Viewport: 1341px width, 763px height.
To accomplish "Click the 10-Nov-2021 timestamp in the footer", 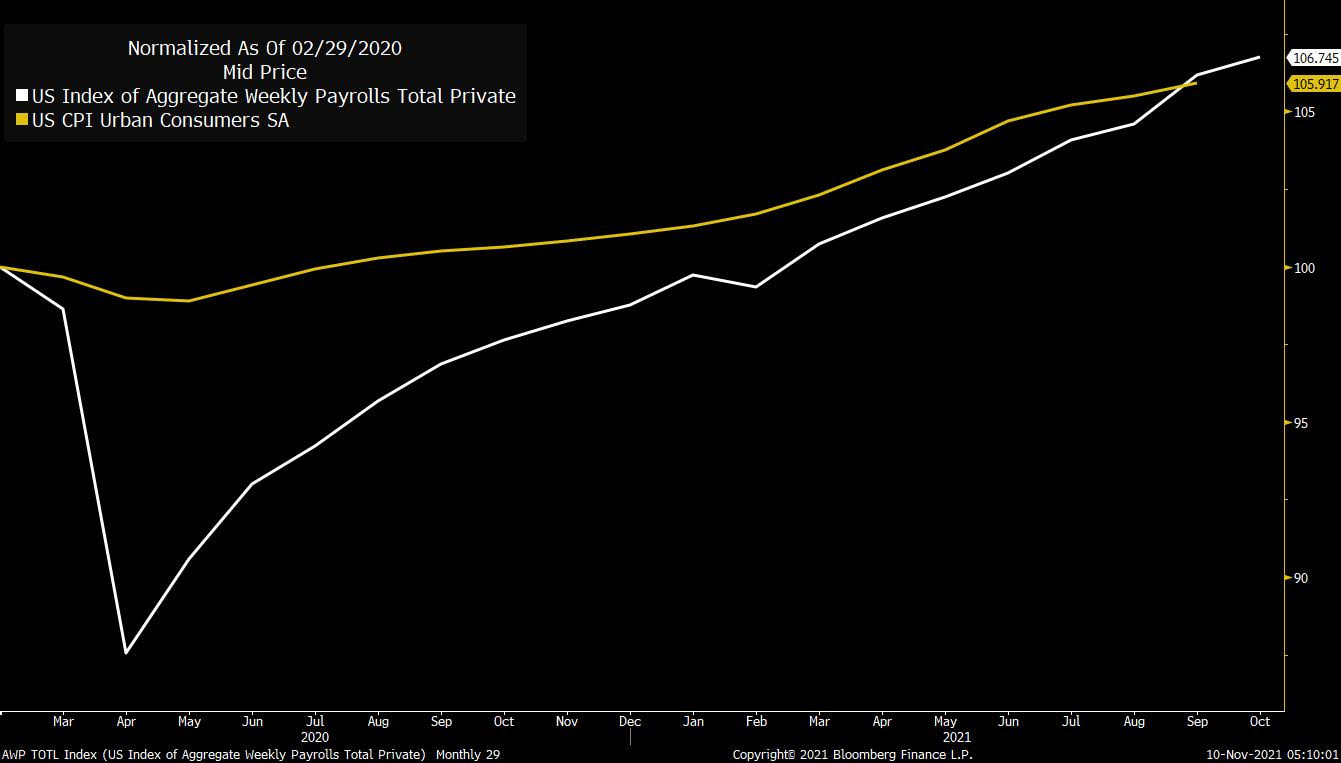I will (1271, 754).
